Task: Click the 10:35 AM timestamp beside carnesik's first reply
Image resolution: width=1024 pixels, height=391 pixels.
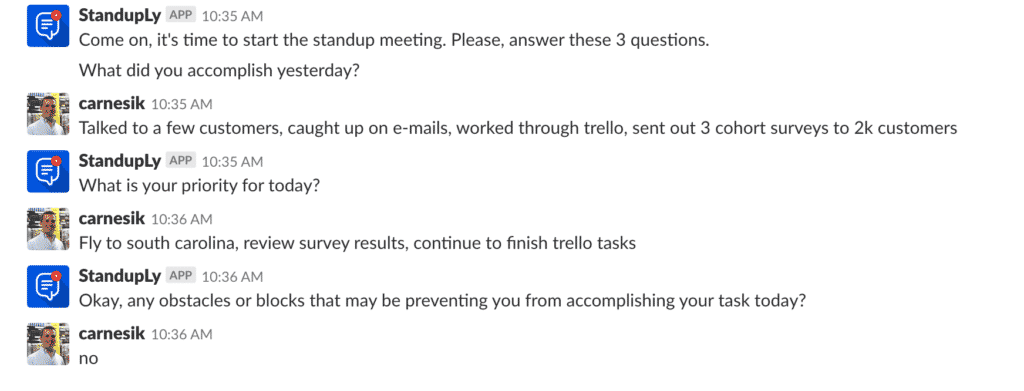Action: 182,104
